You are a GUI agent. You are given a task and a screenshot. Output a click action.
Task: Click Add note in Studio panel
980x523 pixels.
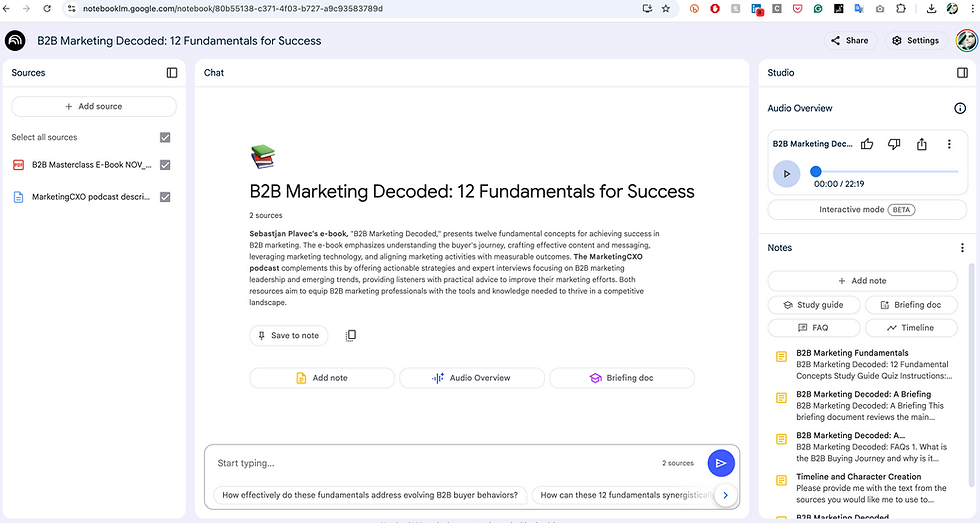click(x=862, y=281)
